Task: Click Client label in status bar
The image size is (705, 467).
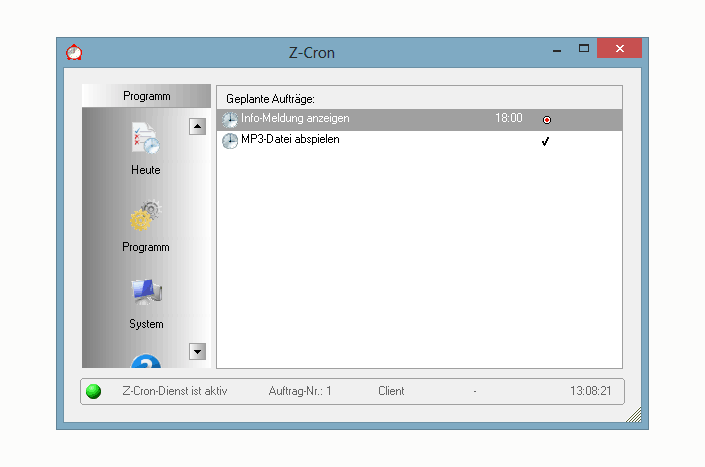Action: 391,391
